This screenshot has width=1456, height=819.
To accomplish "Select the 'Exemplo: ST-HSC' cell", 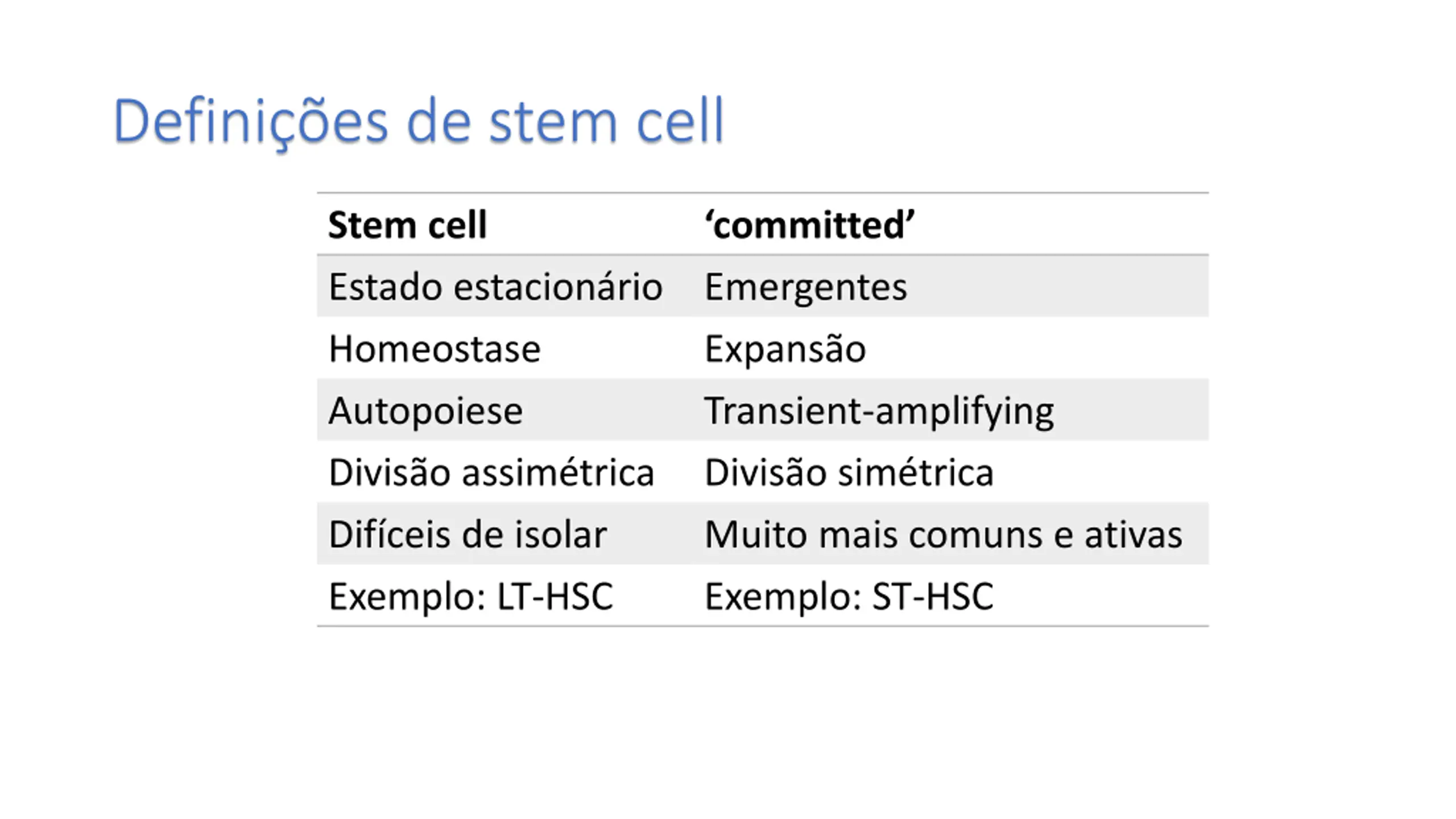I will 951,596.
